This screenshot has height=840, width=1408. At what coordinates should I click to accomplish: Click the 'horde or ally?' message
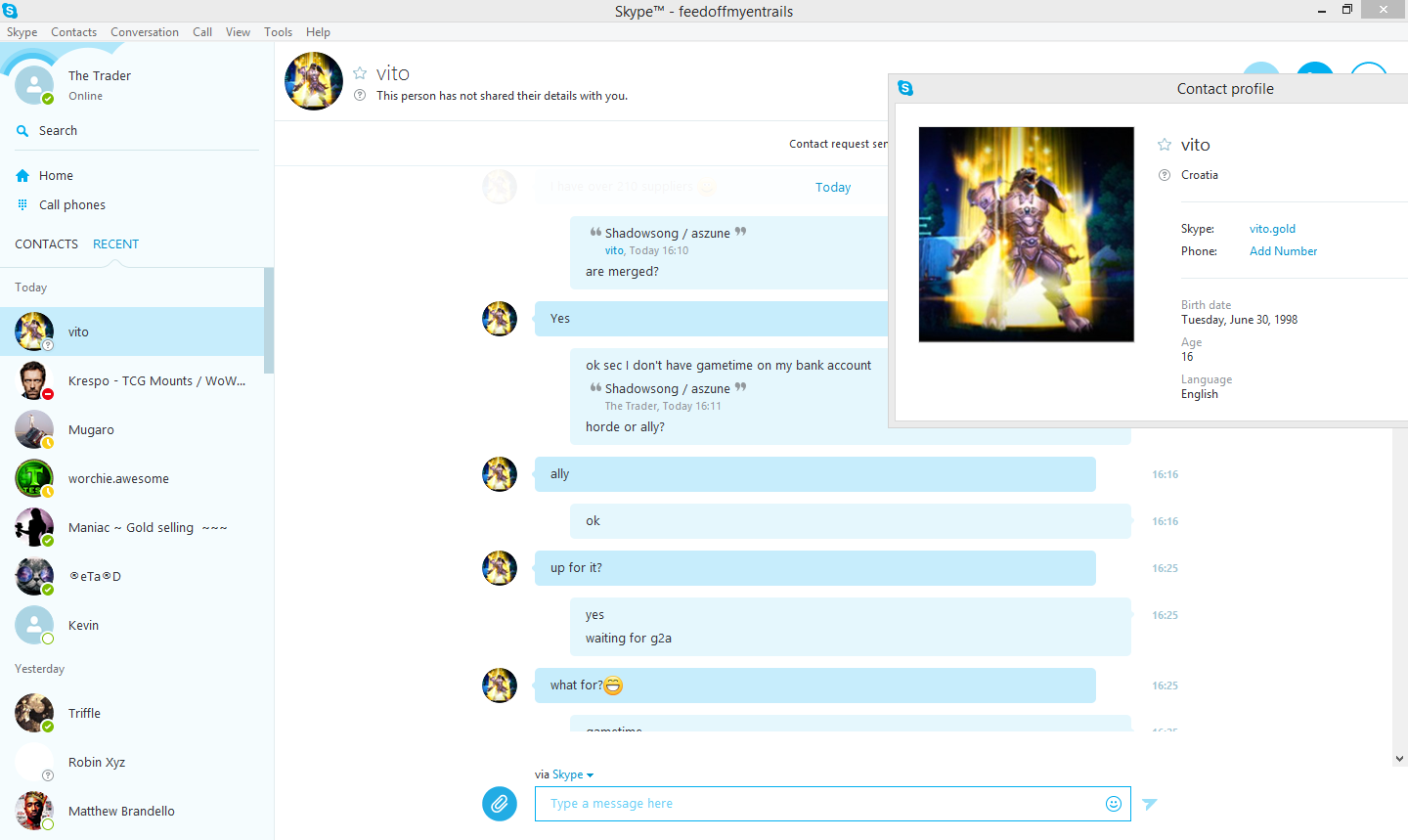pos(625,427)
